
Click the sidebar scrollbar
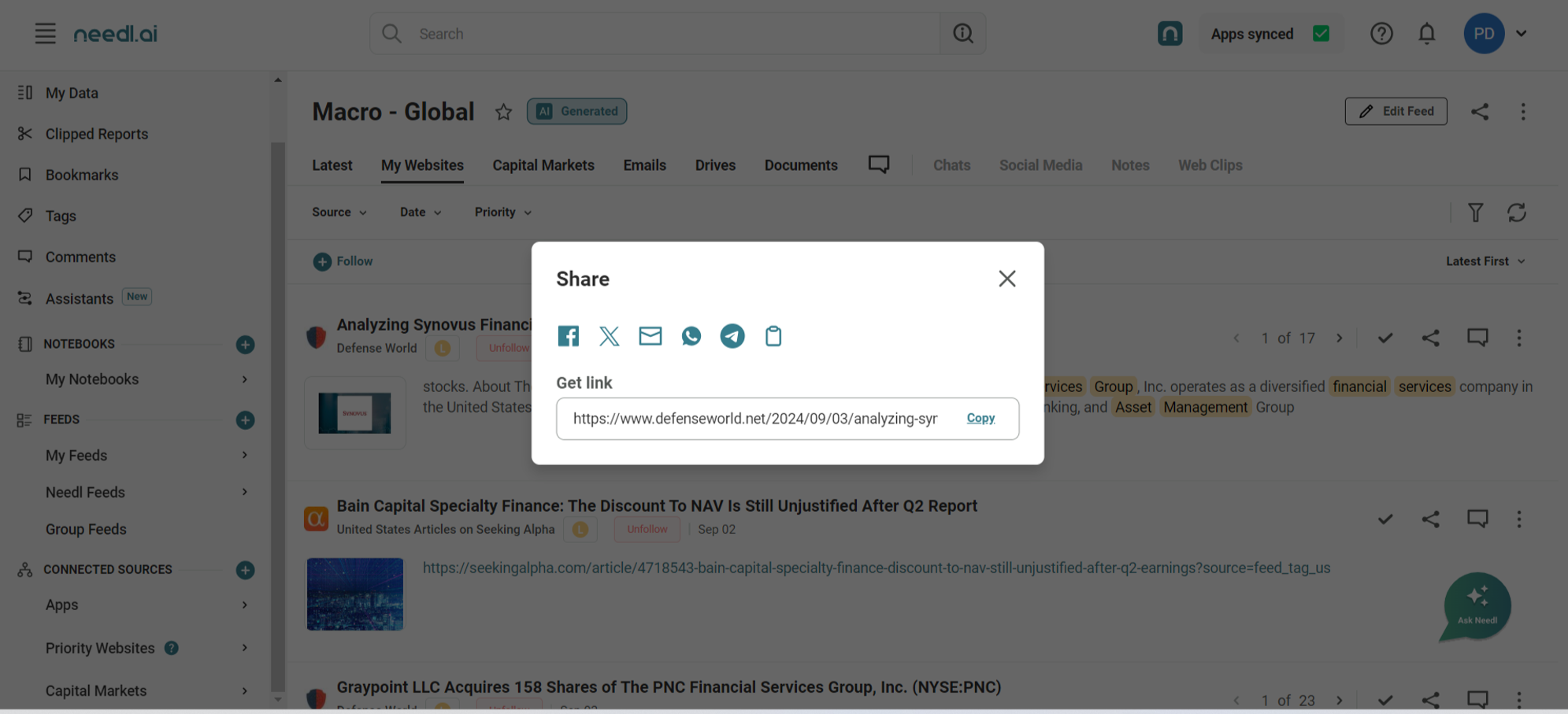(277, 417)
